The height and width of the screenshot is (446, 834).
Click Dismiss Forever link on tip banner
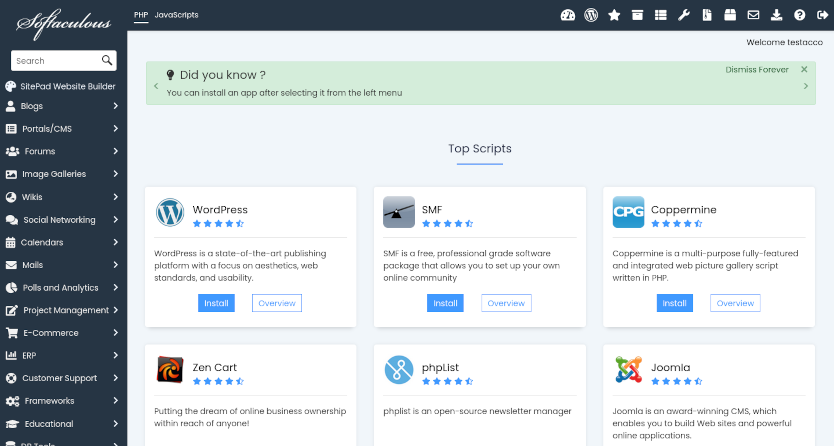[x=757, y=70]
